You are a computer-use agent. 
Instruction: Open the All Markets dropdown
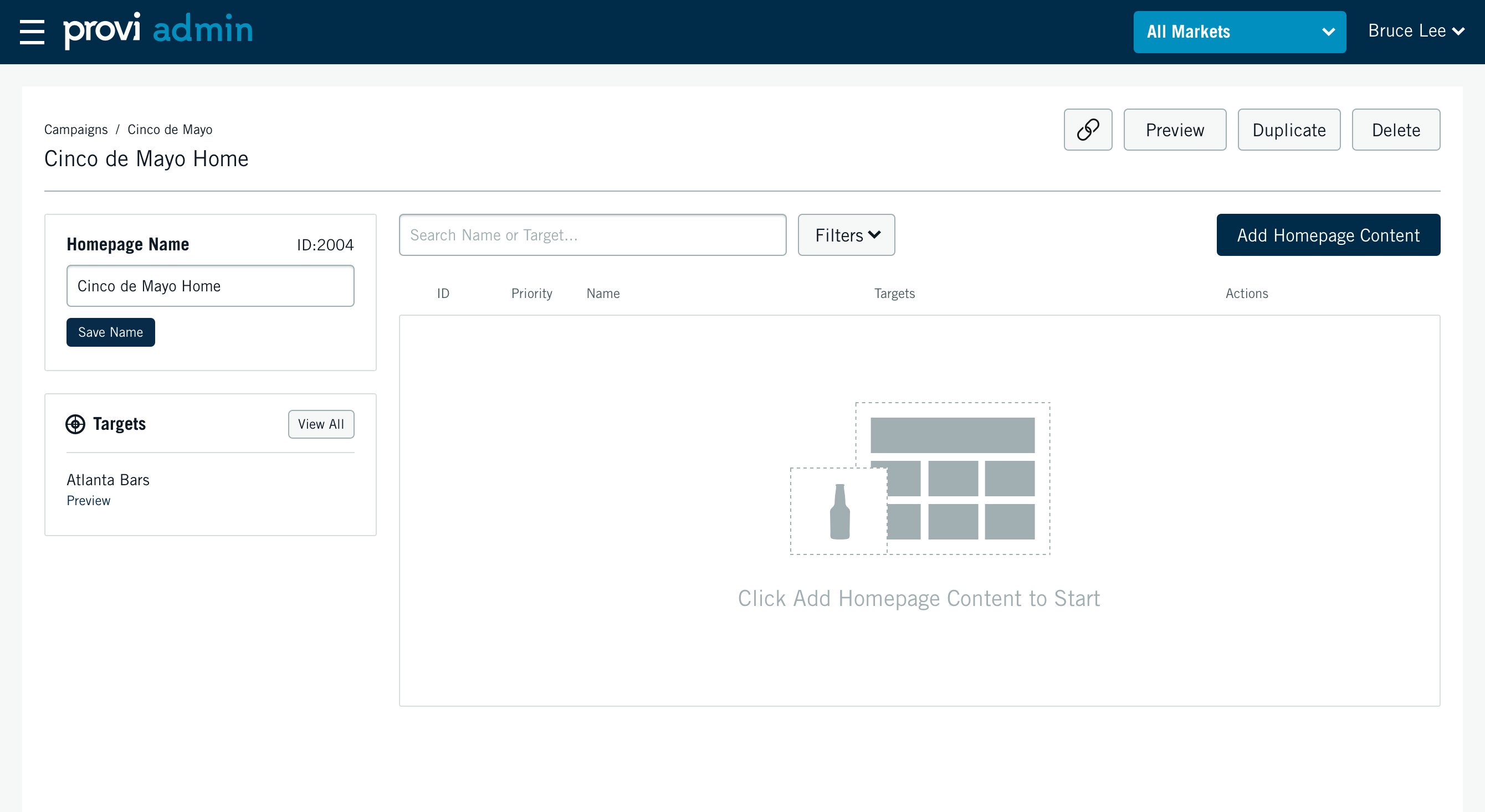point(1240,32)
